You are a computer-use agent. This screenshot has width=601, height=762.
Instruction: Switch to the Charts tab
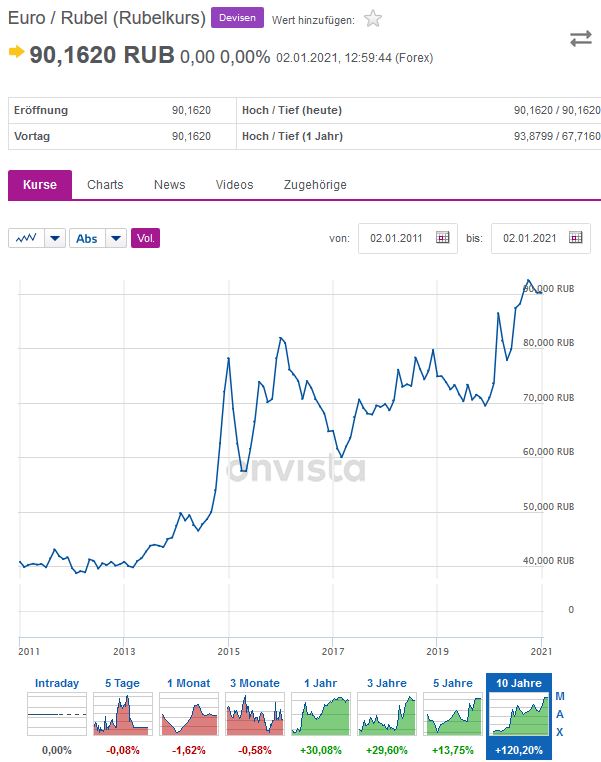[x=105, y=185]
